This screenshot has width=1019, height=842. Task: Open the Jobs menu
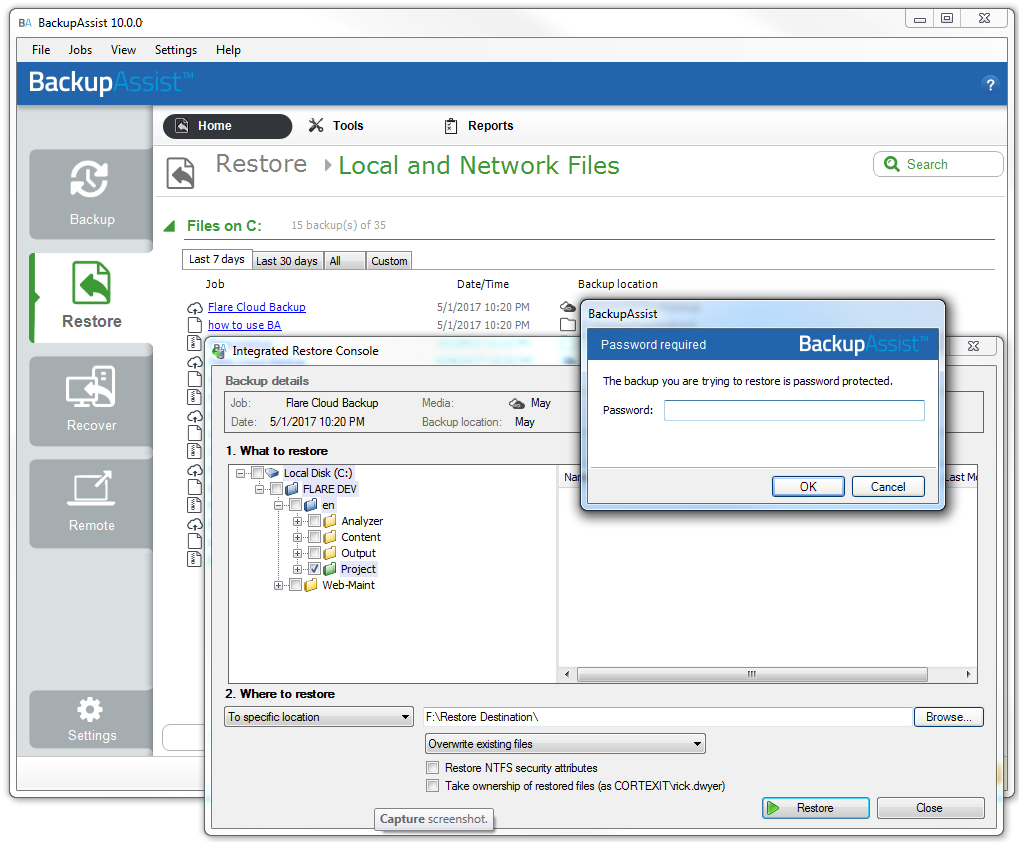pyautogui.click(x=80, y=50)
